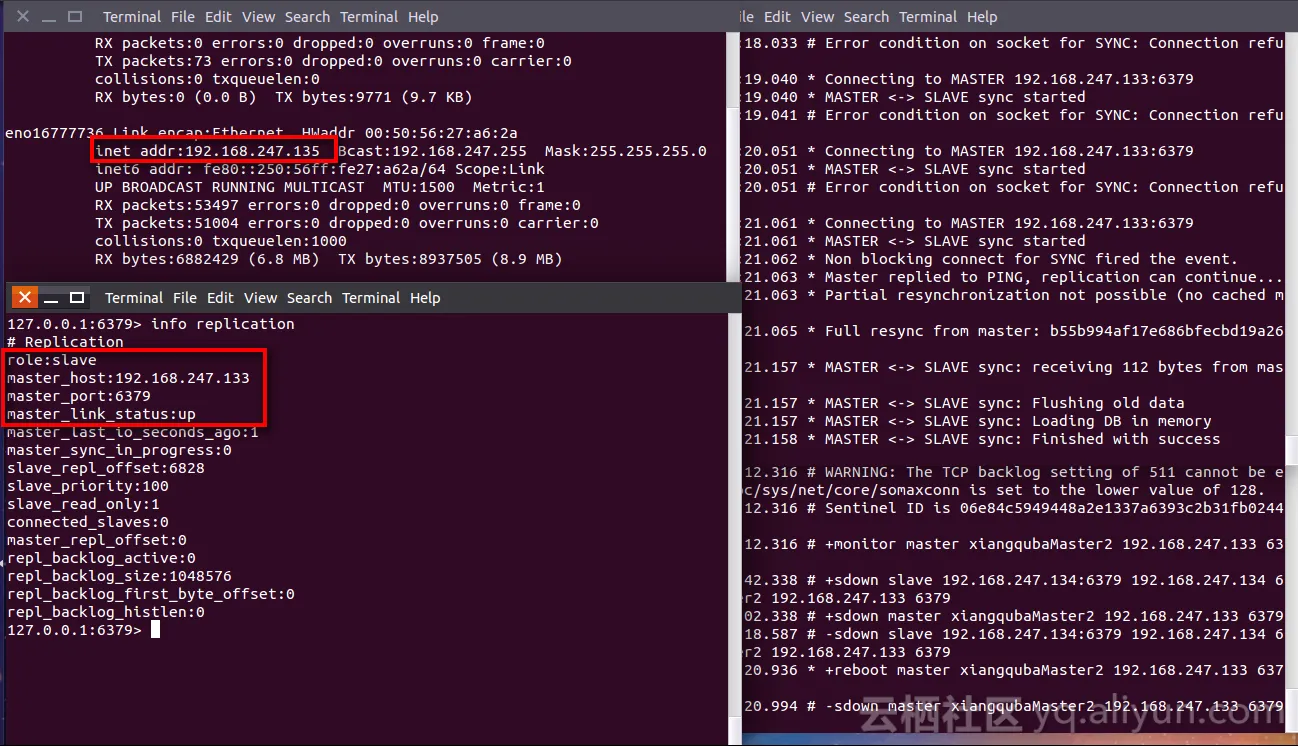Screen dimensions: 1298x746
Task: Open Help menu in top-left terminal
Action: click(423, 17)
